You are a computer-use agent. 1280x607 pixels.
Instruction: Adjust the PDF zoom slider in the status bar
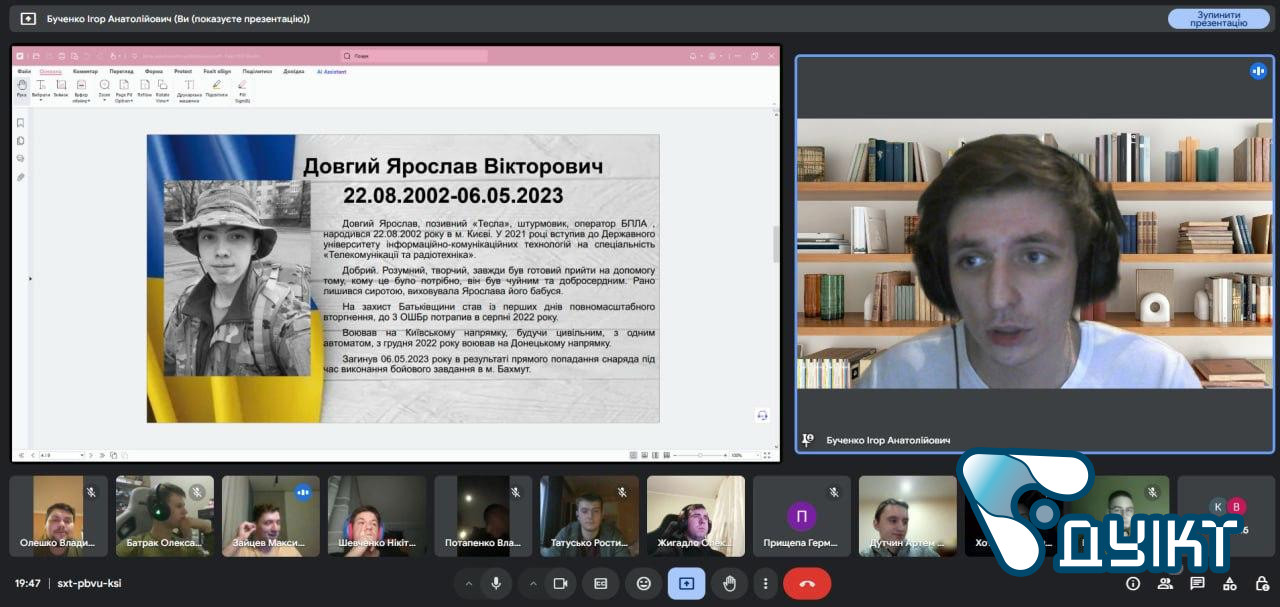[x=700, y=455]
